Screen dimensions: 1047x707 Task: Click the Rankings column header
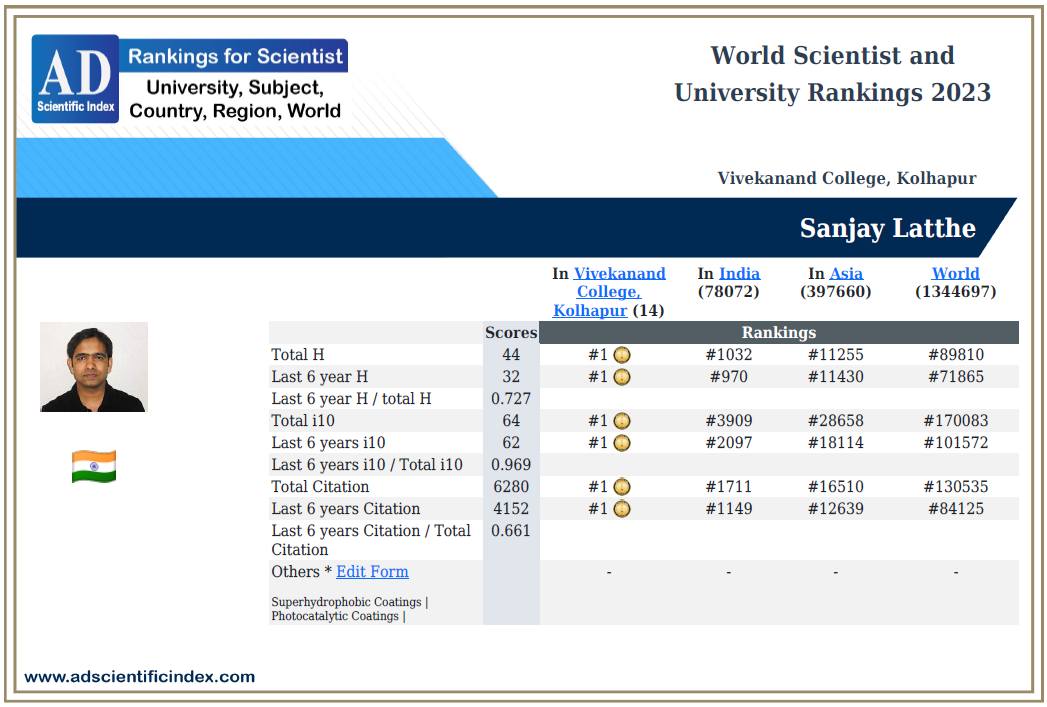pyautogui.click(x=779, y=332)
